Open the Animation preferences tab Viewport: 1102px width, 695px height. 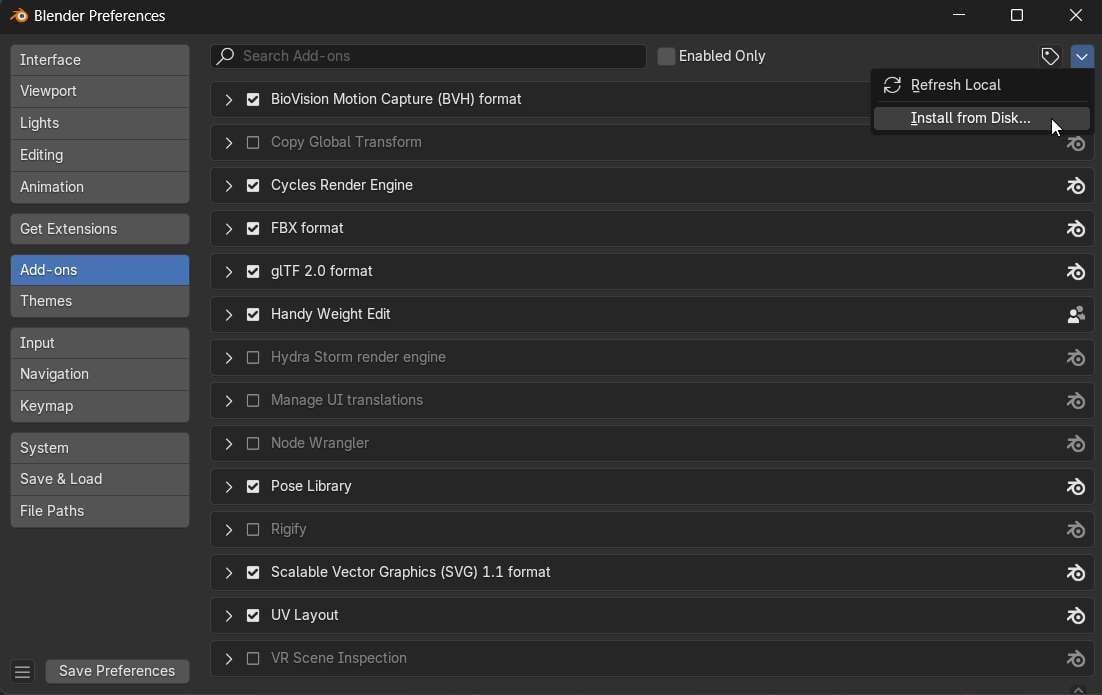pyautogui.click(x=100, y=187)
